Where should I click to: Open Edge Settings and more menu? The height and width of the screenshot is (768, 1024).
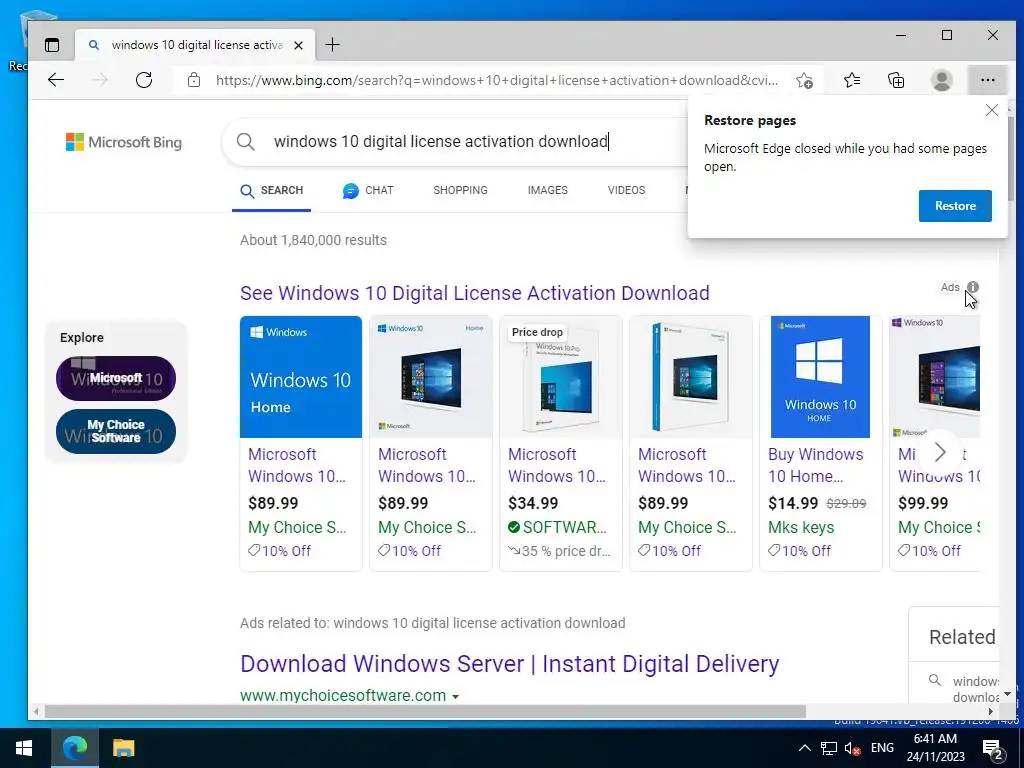click(x=987, y=80)
